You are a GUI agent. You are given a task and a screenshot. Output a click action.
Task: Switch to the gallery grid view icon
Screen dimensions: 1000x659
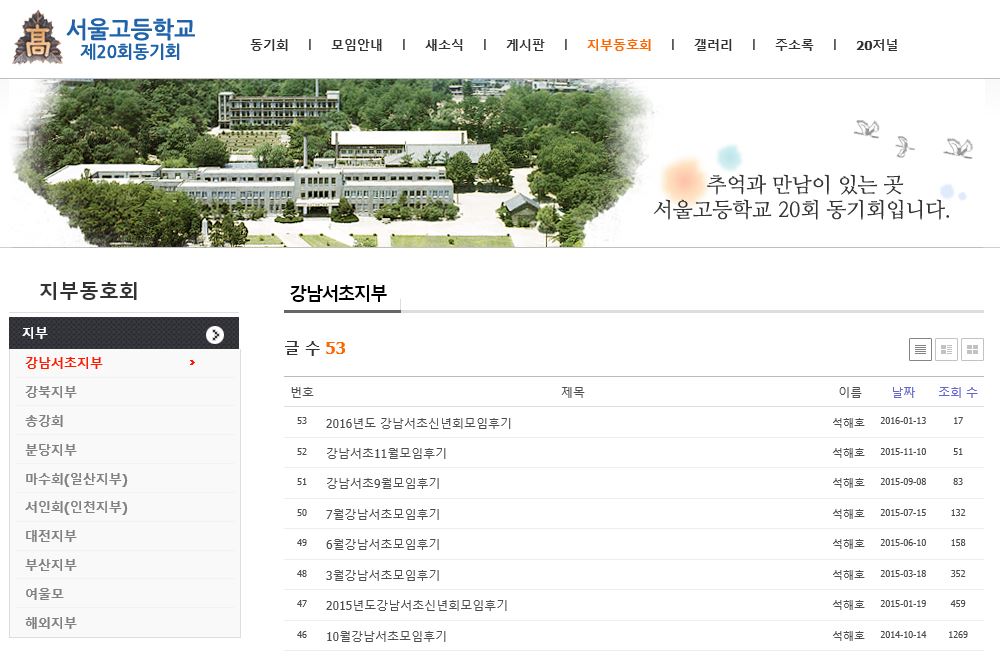(x=972, y=349)
